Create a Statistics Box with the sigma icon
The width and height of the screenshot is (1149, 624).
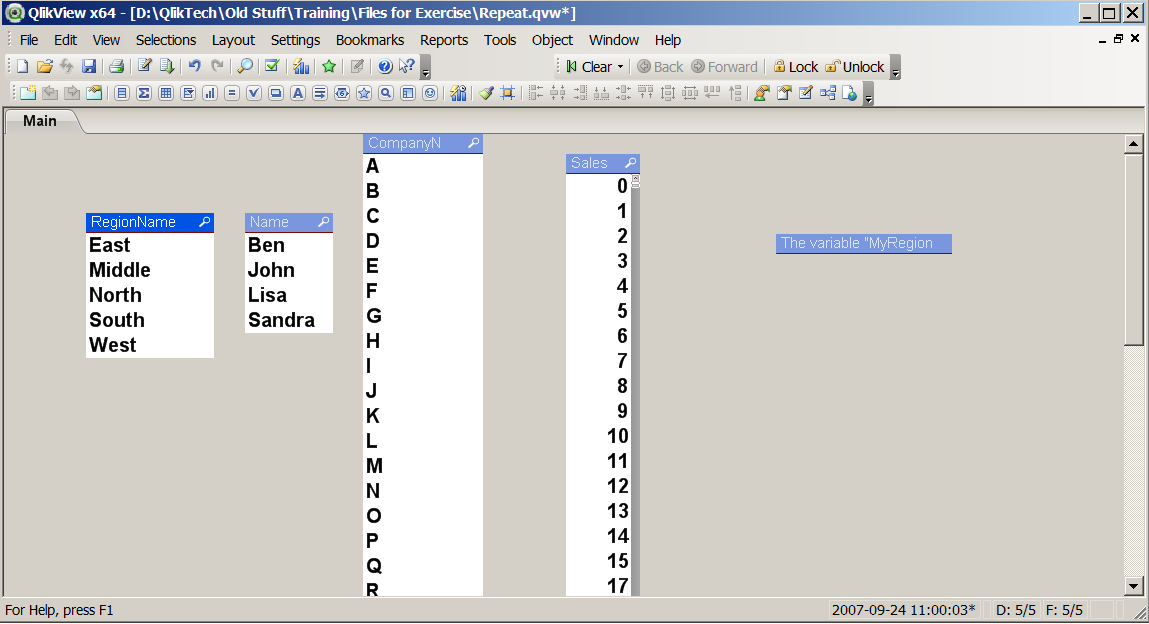click(x=144, y=93)
